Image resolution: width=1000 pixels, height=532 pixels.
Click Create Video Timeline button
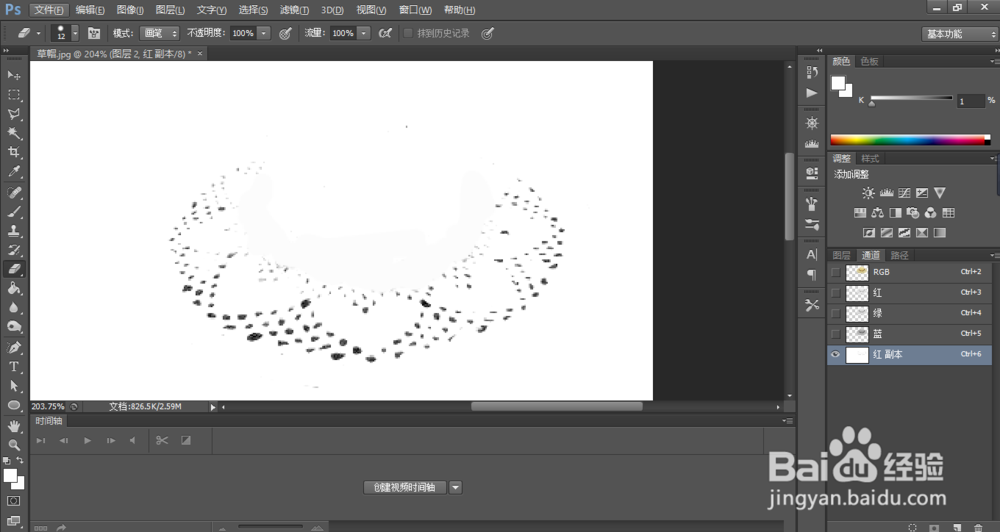pos(405,487)
